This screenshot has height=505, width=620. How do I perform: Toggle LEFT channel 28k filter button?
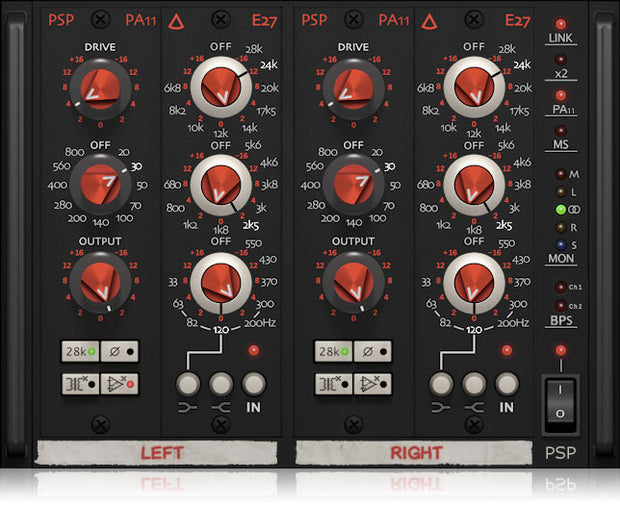80,351
